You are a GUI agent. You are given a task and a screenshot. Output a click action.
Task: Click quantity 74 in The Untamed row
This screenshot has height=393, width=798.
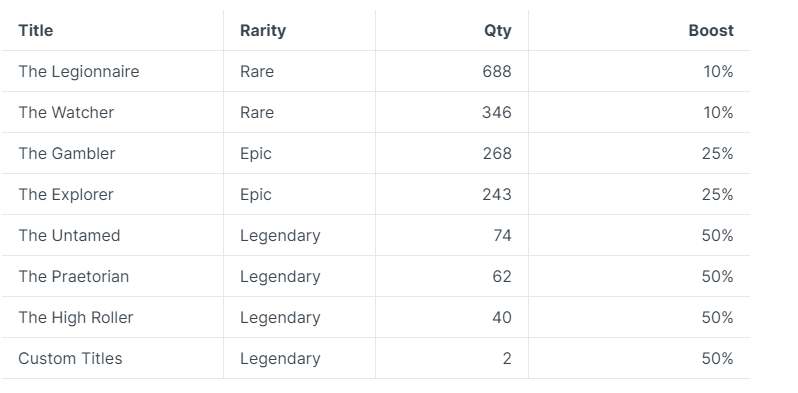coord(502,235)
